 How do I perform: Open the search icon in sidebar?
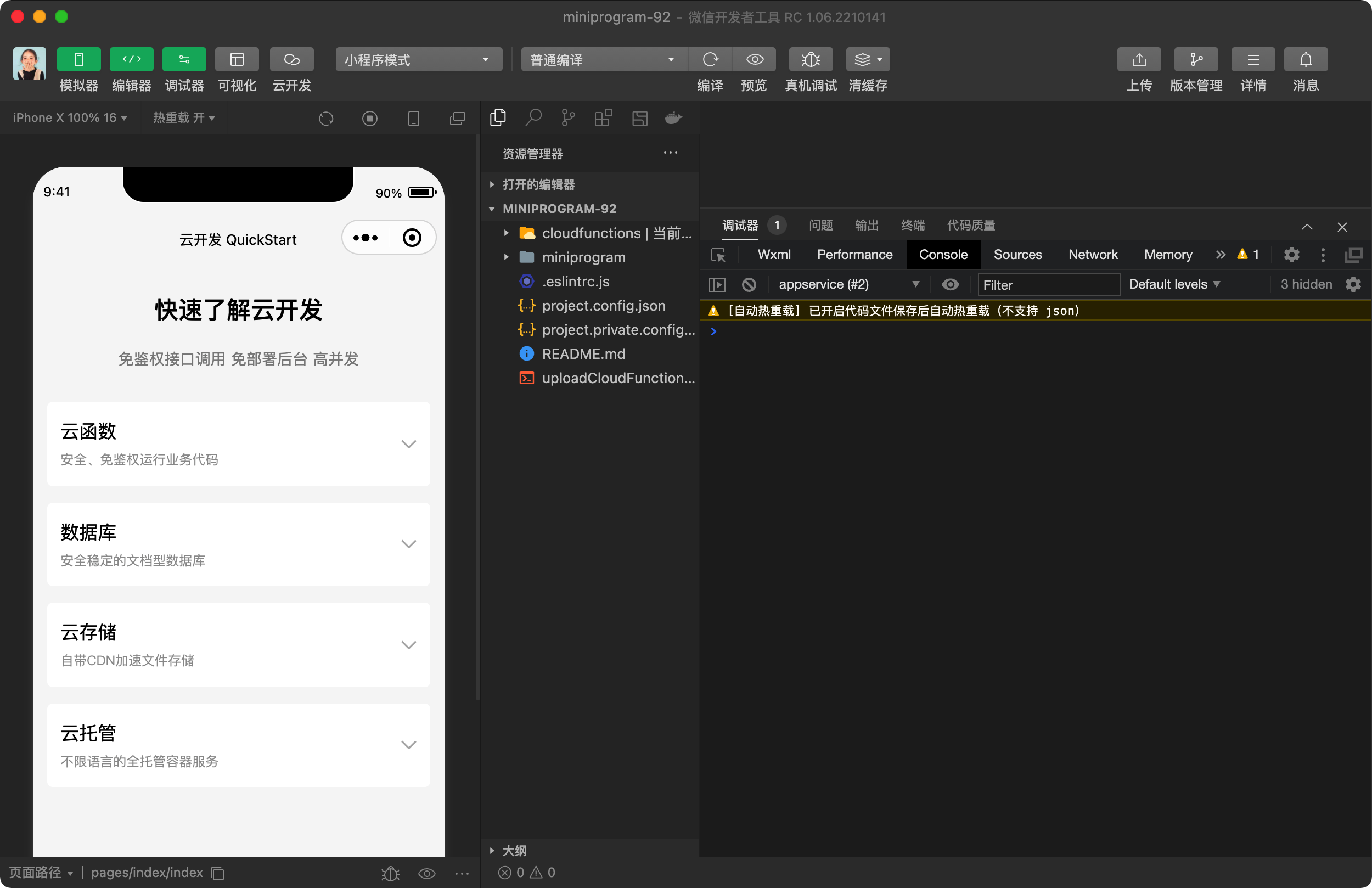pyautogui.click(x=533, y=118)
